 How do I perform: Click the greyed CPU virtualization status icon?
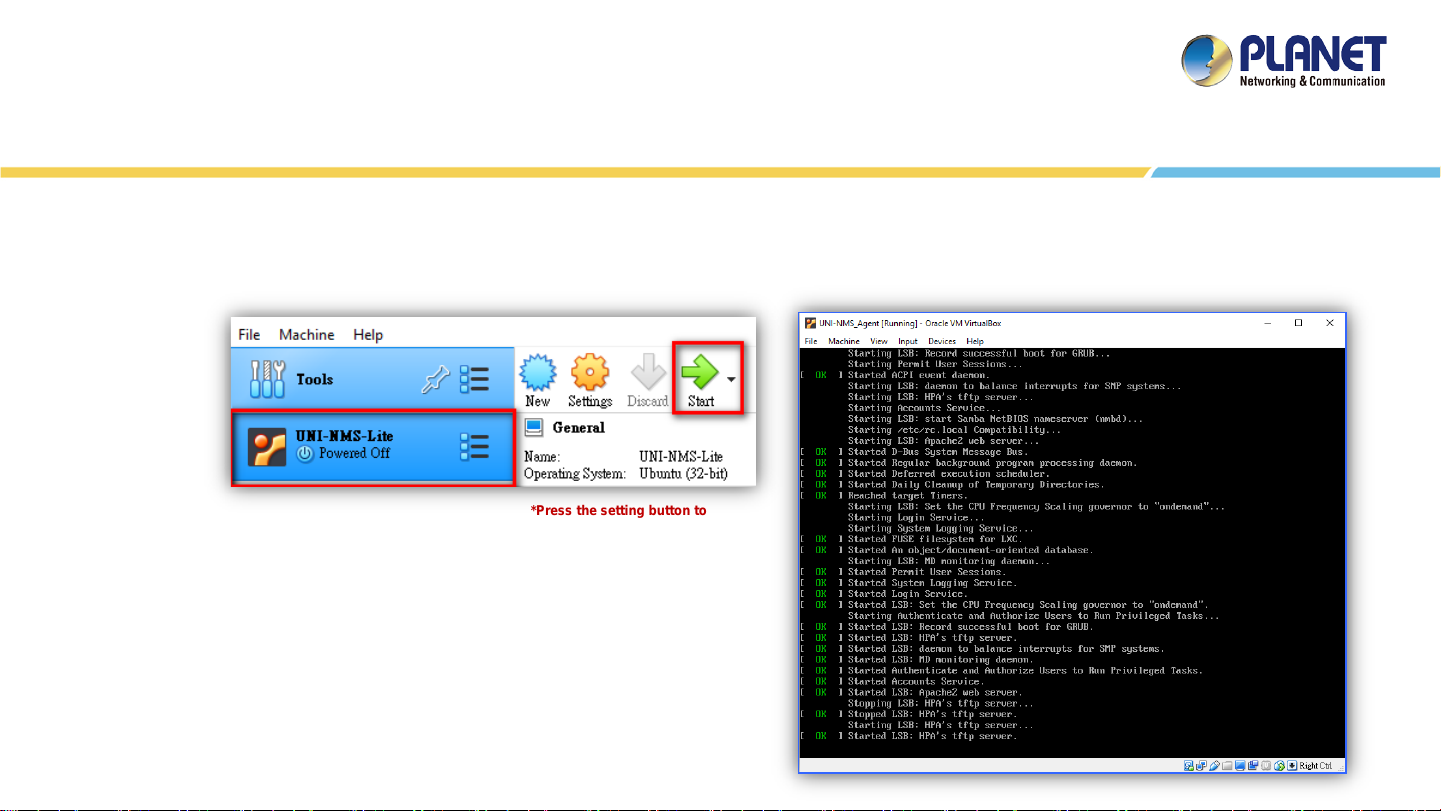1266,765
